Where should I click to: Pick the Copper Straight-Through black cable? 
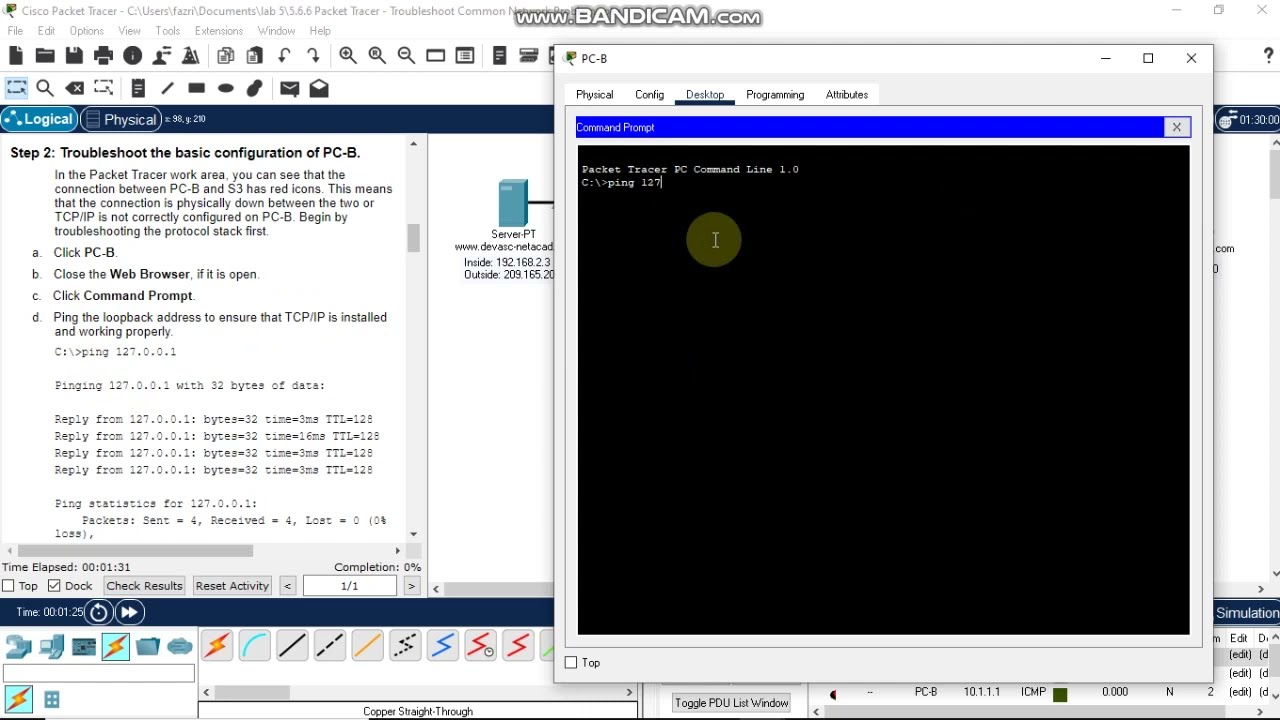(292, 646)
